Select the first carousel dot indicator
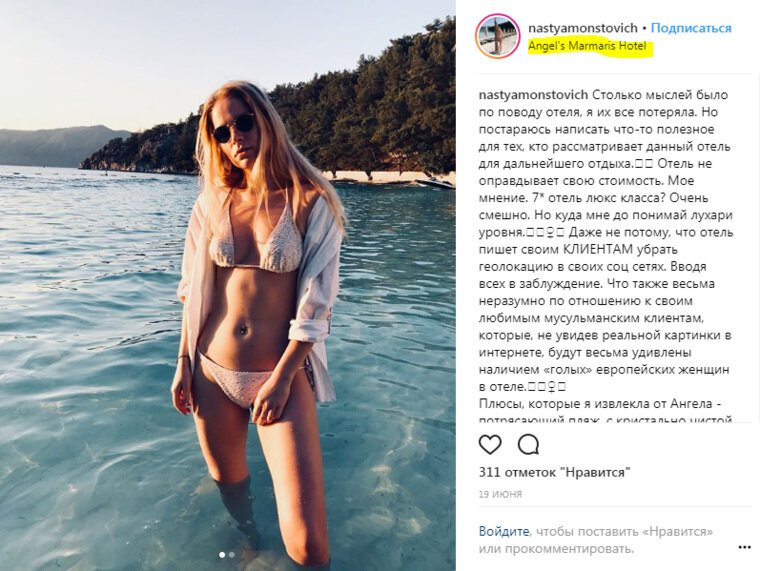Viewport: 760px width, 571px height. coord(222,555)
